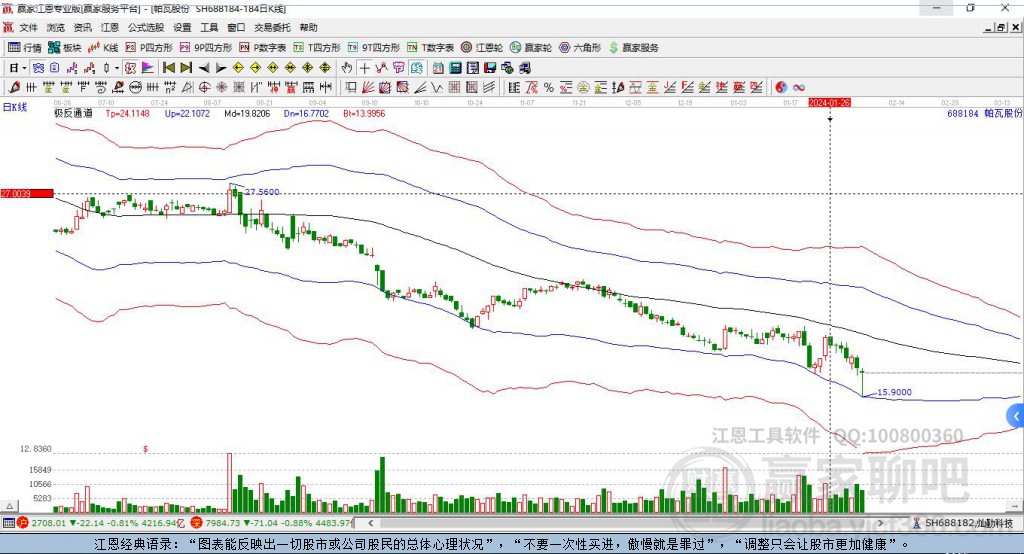Click the 日K线 label
Image resolution: width=1024 pixels, height=554 pixels.
(x=15, y=108)
